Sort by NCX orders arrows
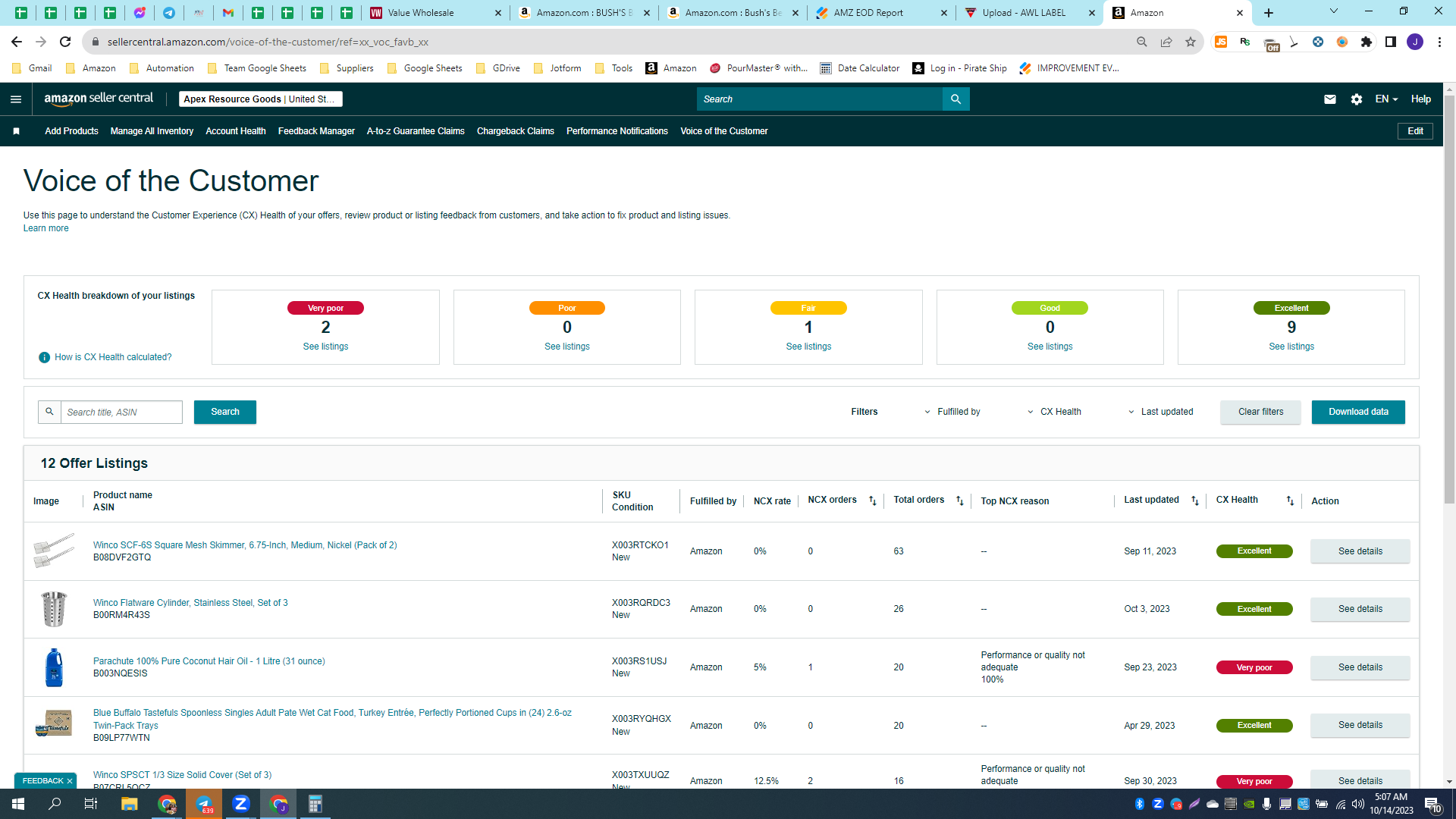The image size is (1456, 819). pos(873,500)
